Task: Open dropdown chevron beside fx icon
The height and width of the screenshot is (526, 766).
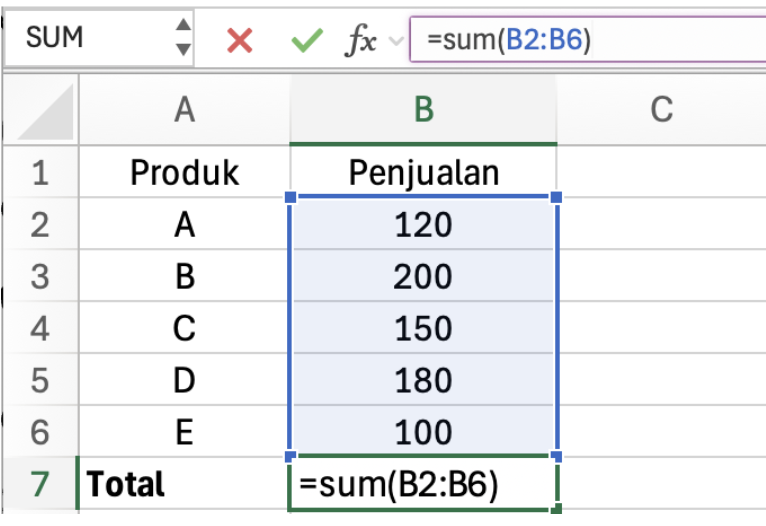Action: click(395, 41)
